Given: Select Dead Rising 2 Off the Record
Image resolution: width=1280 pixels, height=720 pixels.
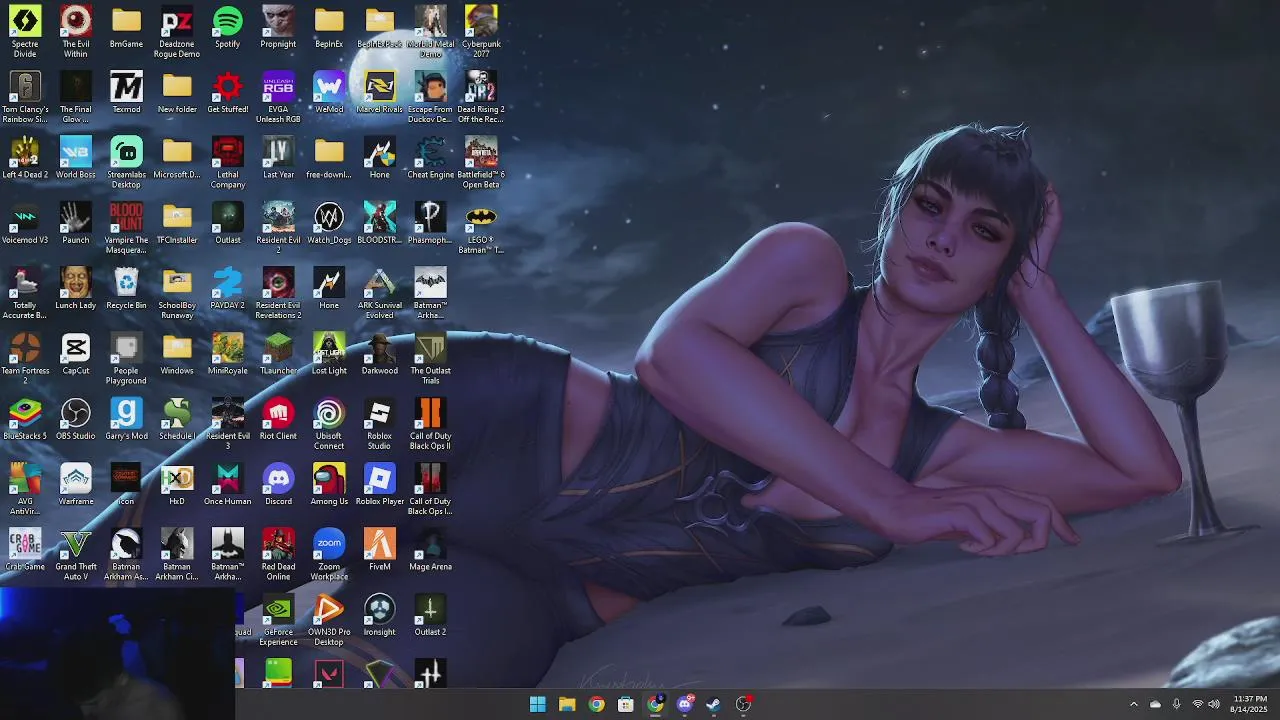Looking at the screenshot, I should tap(481, 97).
